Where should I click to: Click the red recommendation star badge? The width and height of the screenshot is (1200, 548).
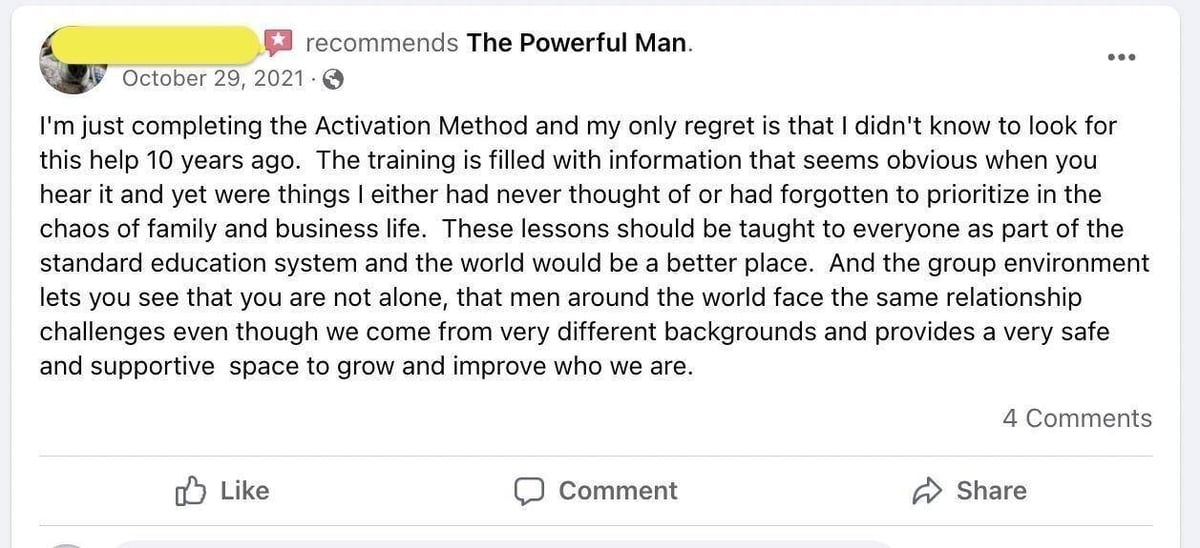(x=279, y=42)
